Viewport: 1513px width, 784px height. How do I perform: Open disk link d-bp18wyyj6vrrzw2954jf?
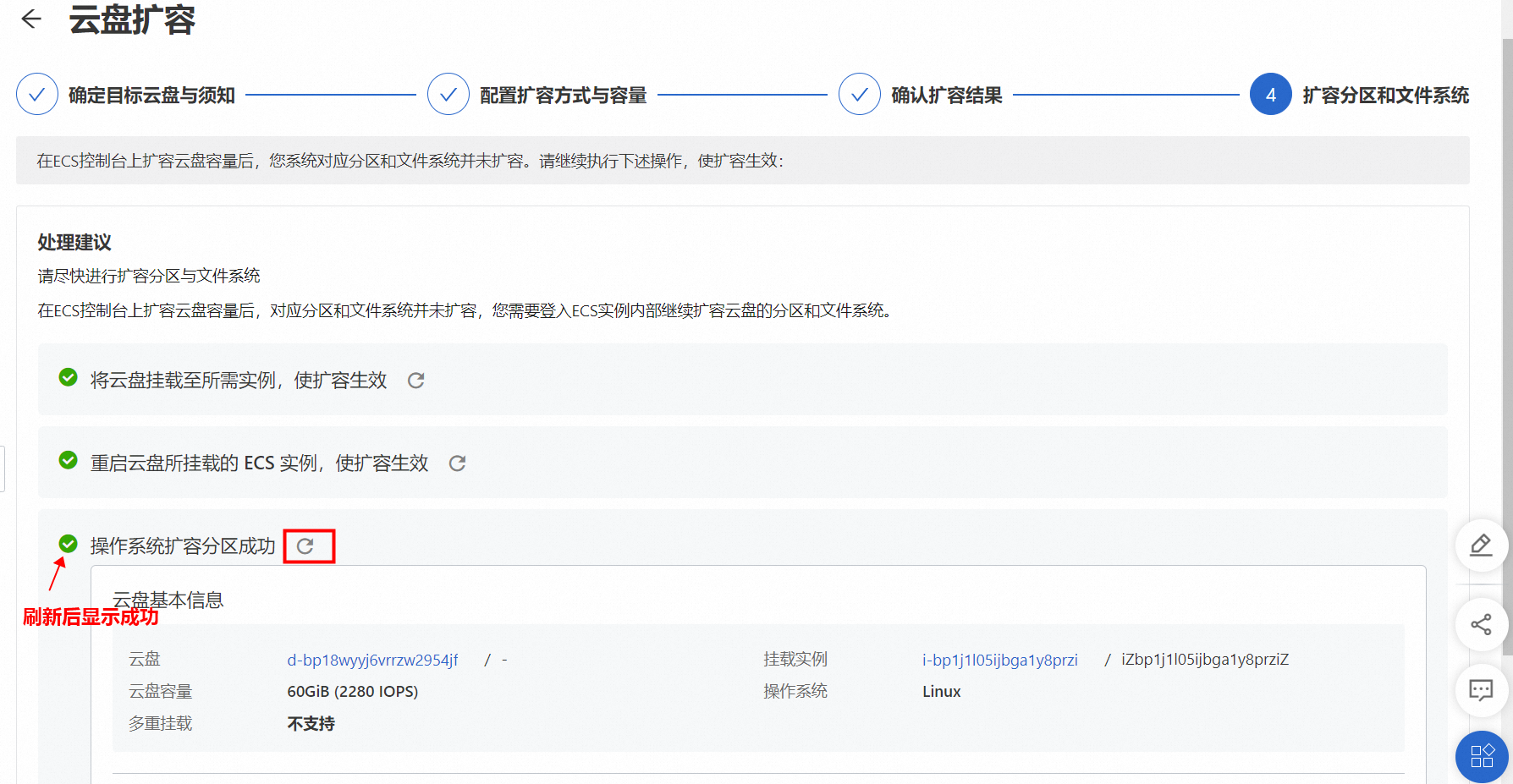pyautogui.click(x=372, y=661)
